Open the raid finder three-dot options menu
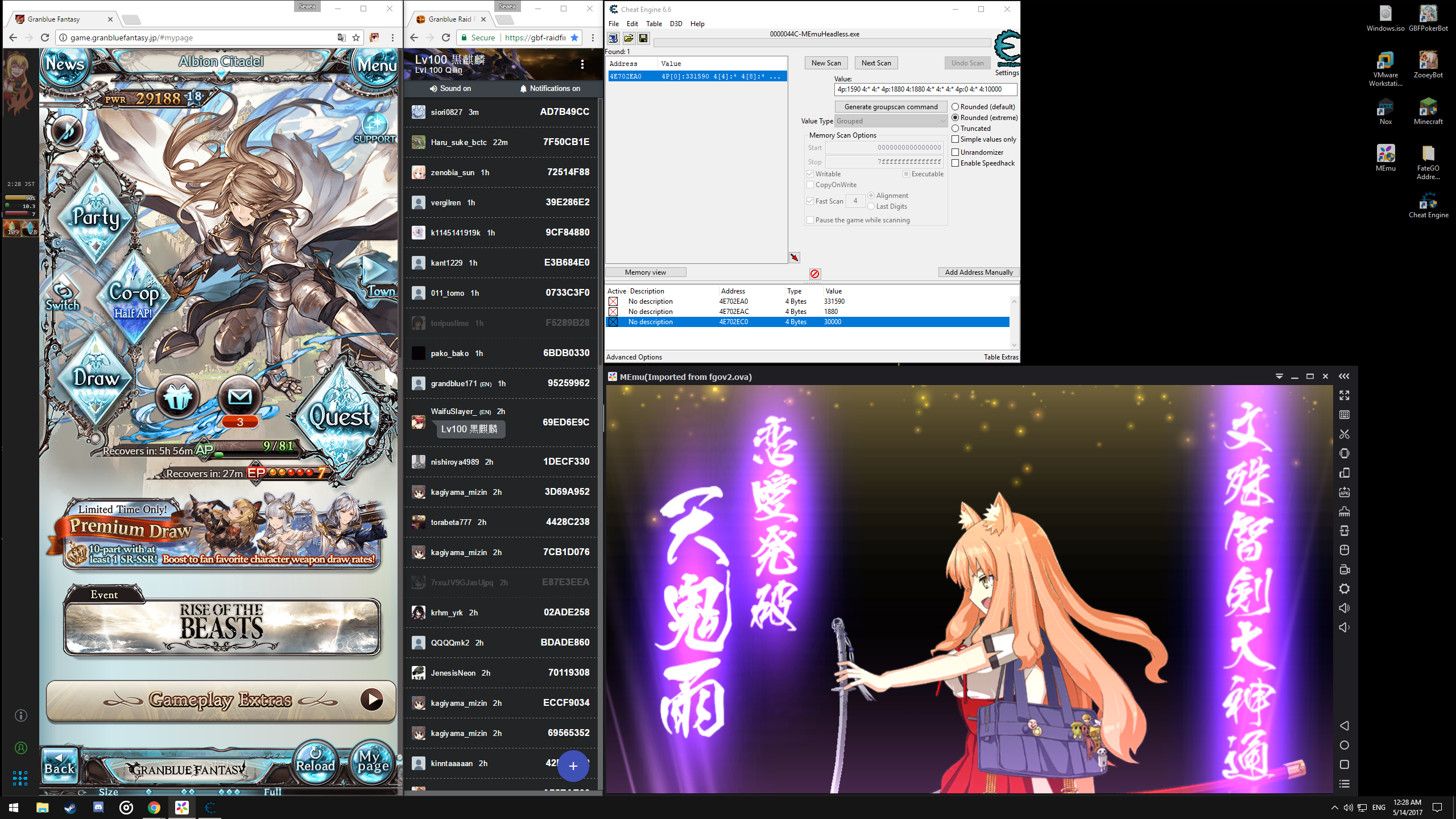Viewport: 1456px width, 819px height. tap(582, 64)
